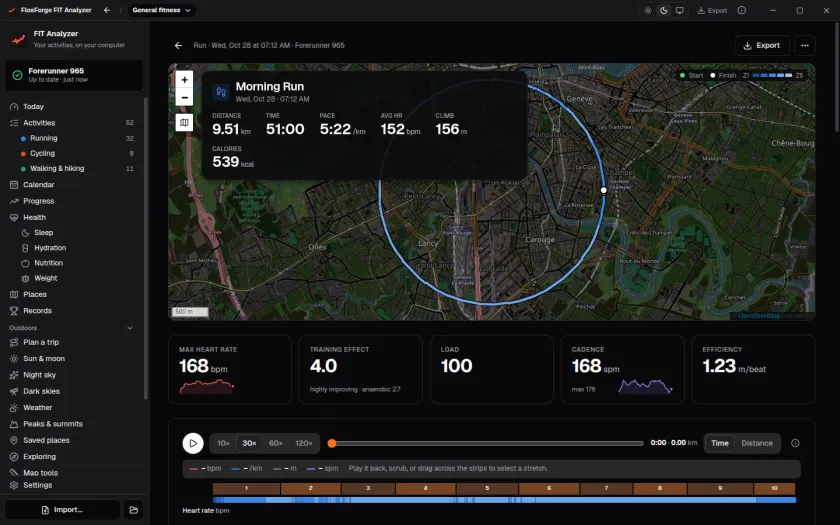Viewport: 840px width, 525px height.
Task: Select the Forerunner 965 device card
Action: coord(74,75)
